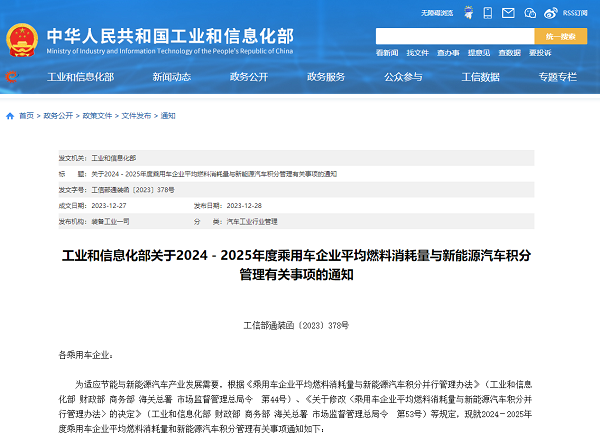The height and width of the screenshot is (443, 600).
Task: Click the salutation 各乘用车企业
Action: pos(86,355)
